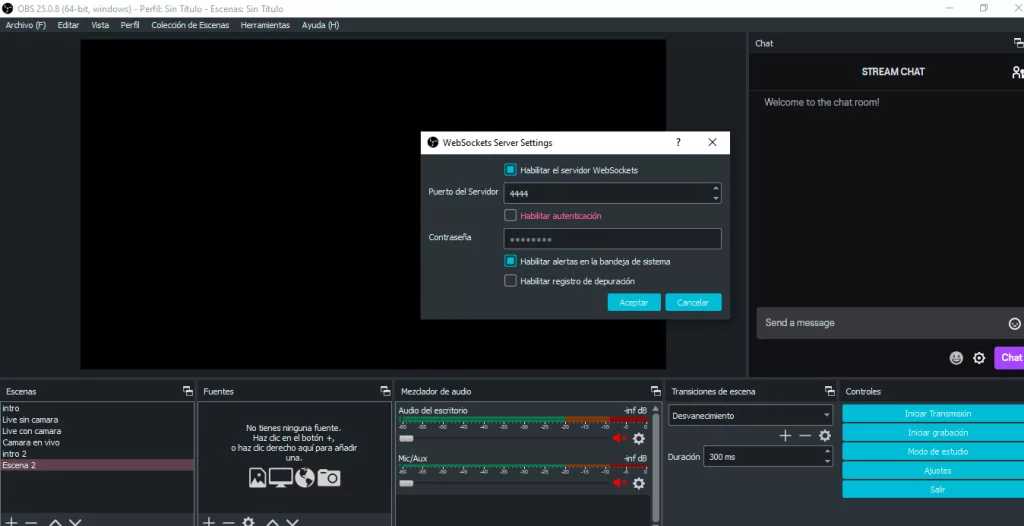Open emote picker in message box
The image size is (1024, 526).
tap(1014, 323)
